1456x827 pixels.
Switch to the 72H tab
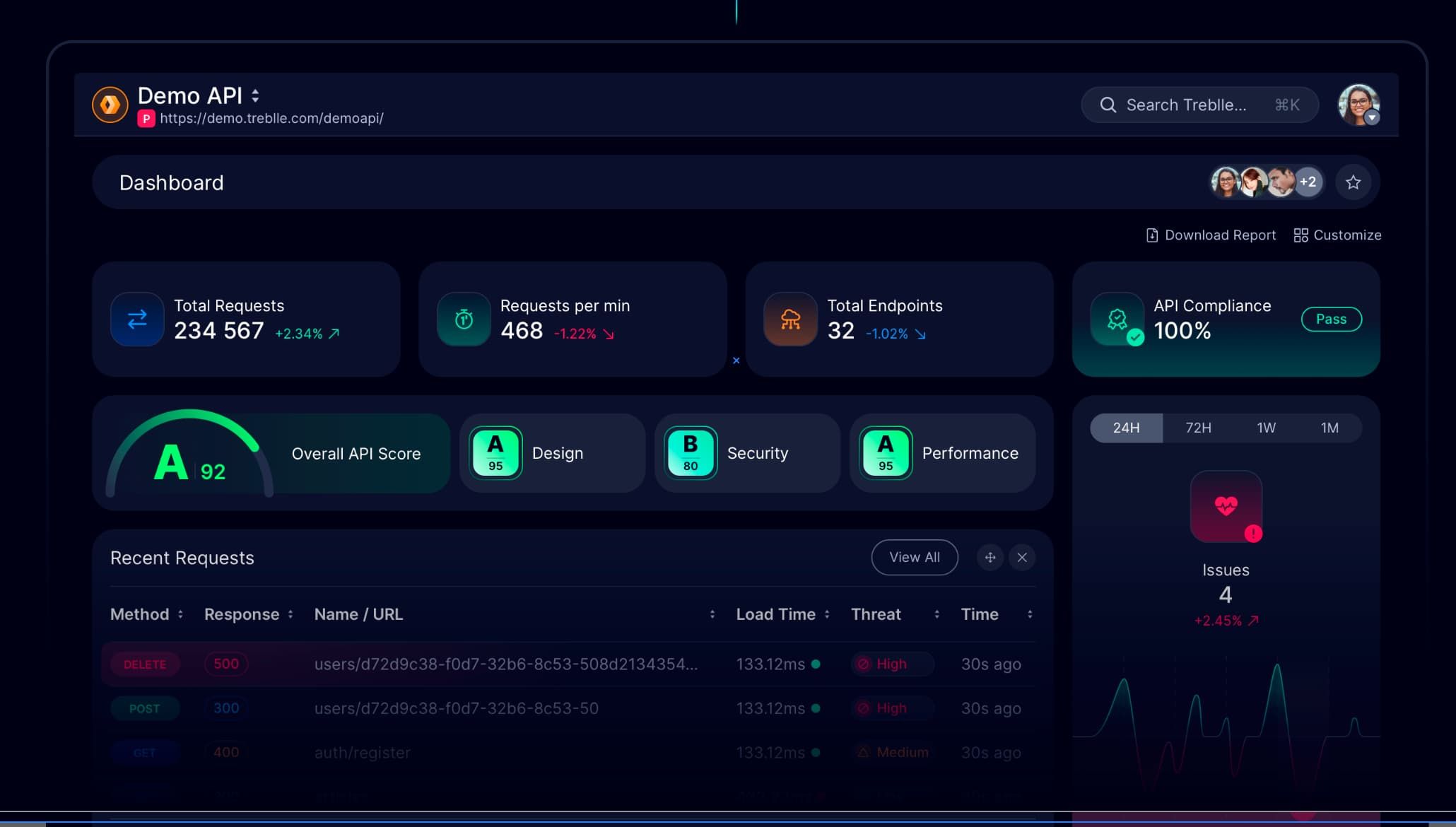[x=1198, y=428]
